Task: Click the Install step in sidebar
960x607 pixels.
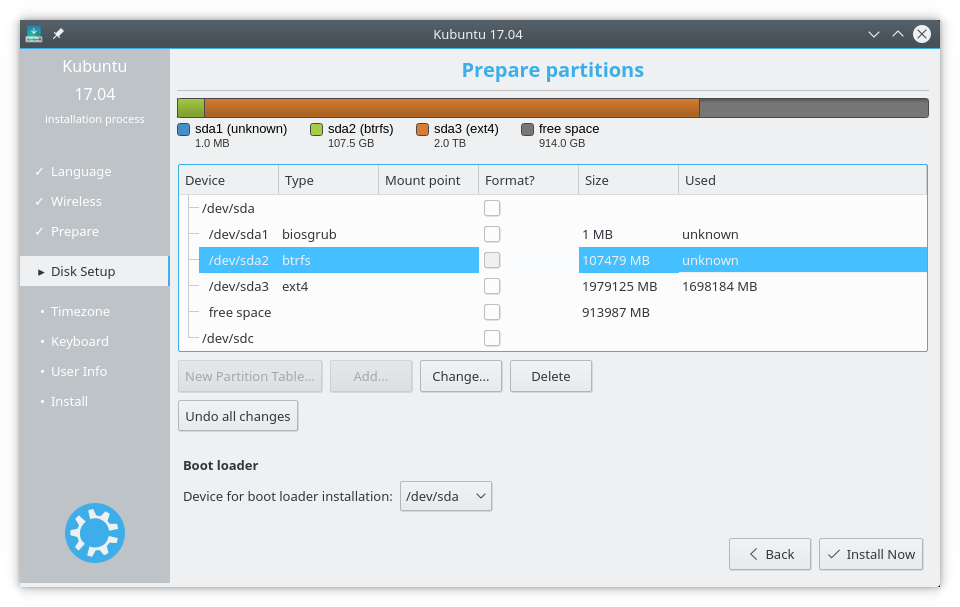Action: (x=69, y=401)
